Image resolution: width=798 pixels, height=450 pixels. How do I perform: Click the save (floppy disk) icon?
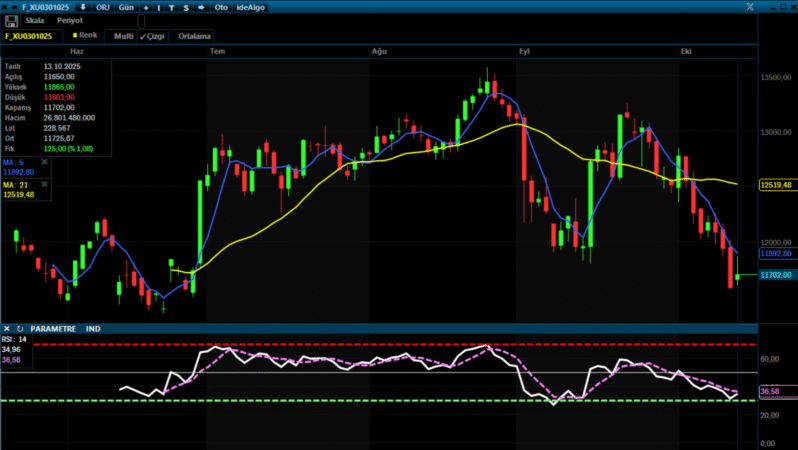pos(11,20)
